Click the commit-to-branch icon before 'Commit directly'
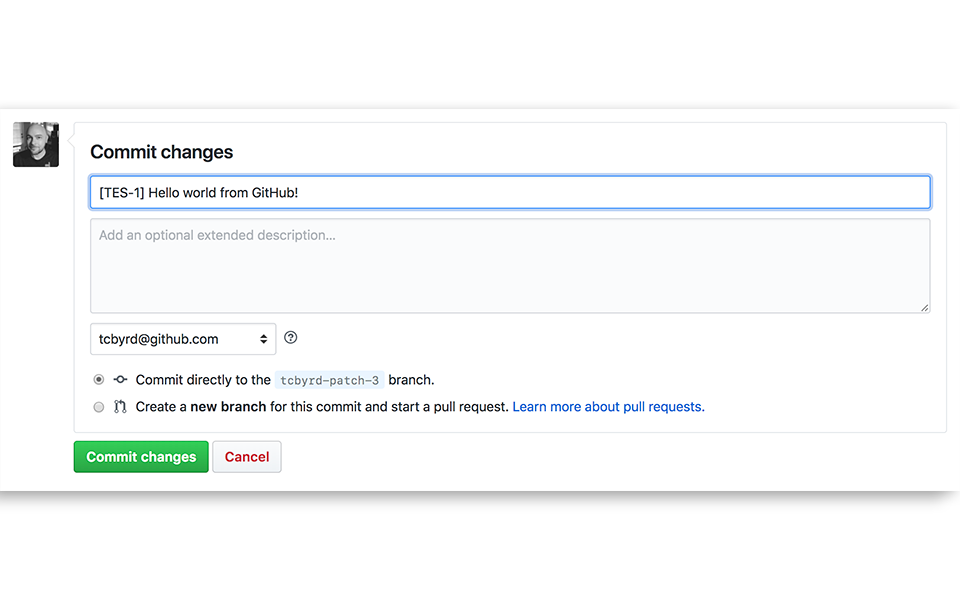 click(x=120, y=380)
